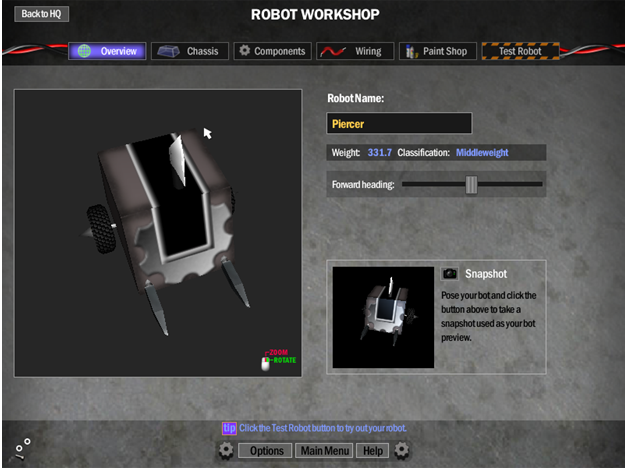Click the zoom/rotate mouse hint icon

coord(265,363)
